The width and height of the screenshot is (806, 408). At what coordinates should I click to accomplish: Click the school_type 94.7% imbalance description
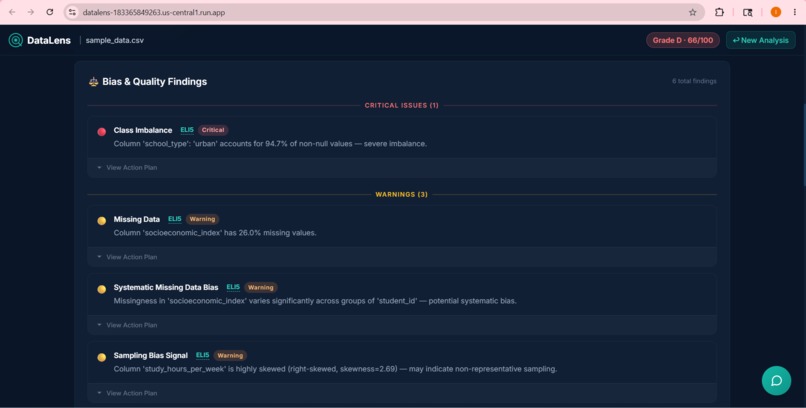tap(270, 144)
